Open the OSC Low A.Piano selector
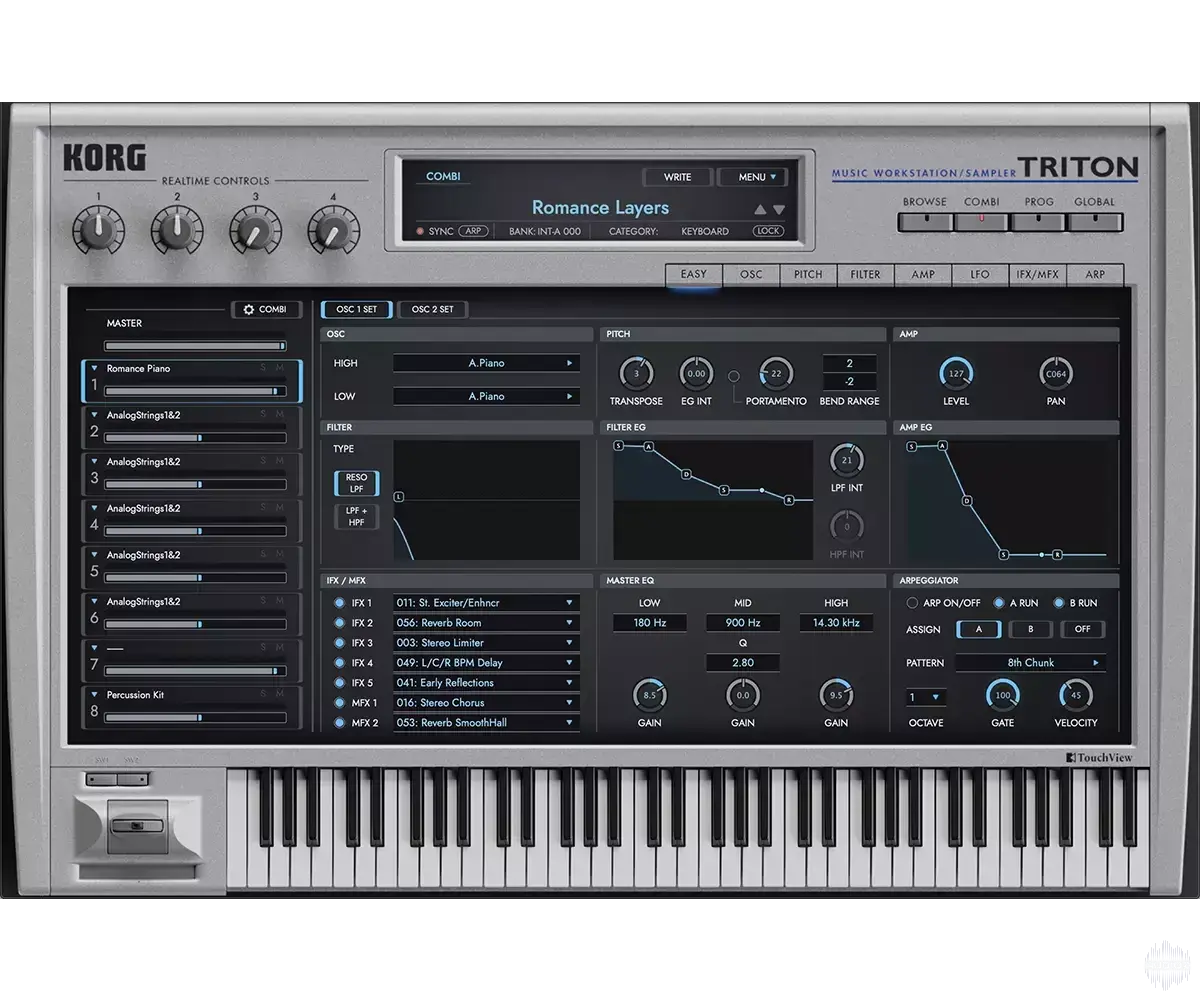The height and width of the screenshot is (1000, 1200). [x=486, y=396]
